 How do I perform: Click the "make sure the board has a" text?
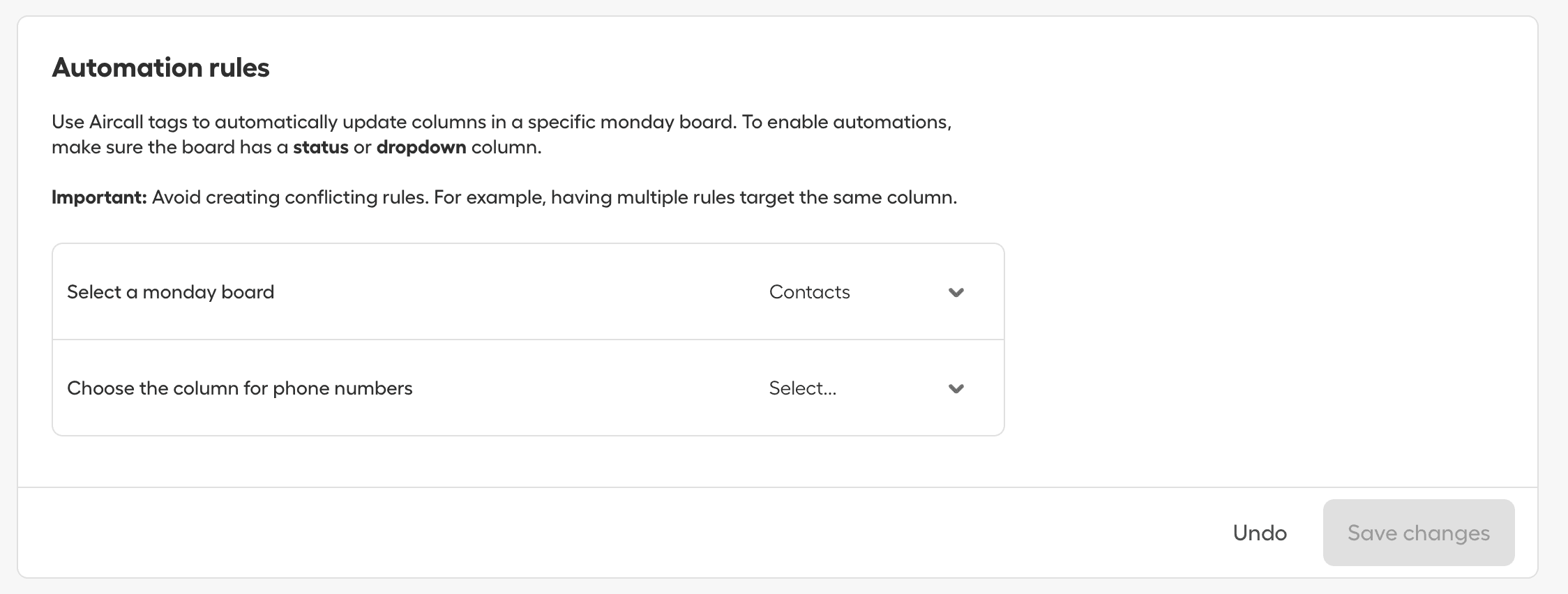point(169,148)
